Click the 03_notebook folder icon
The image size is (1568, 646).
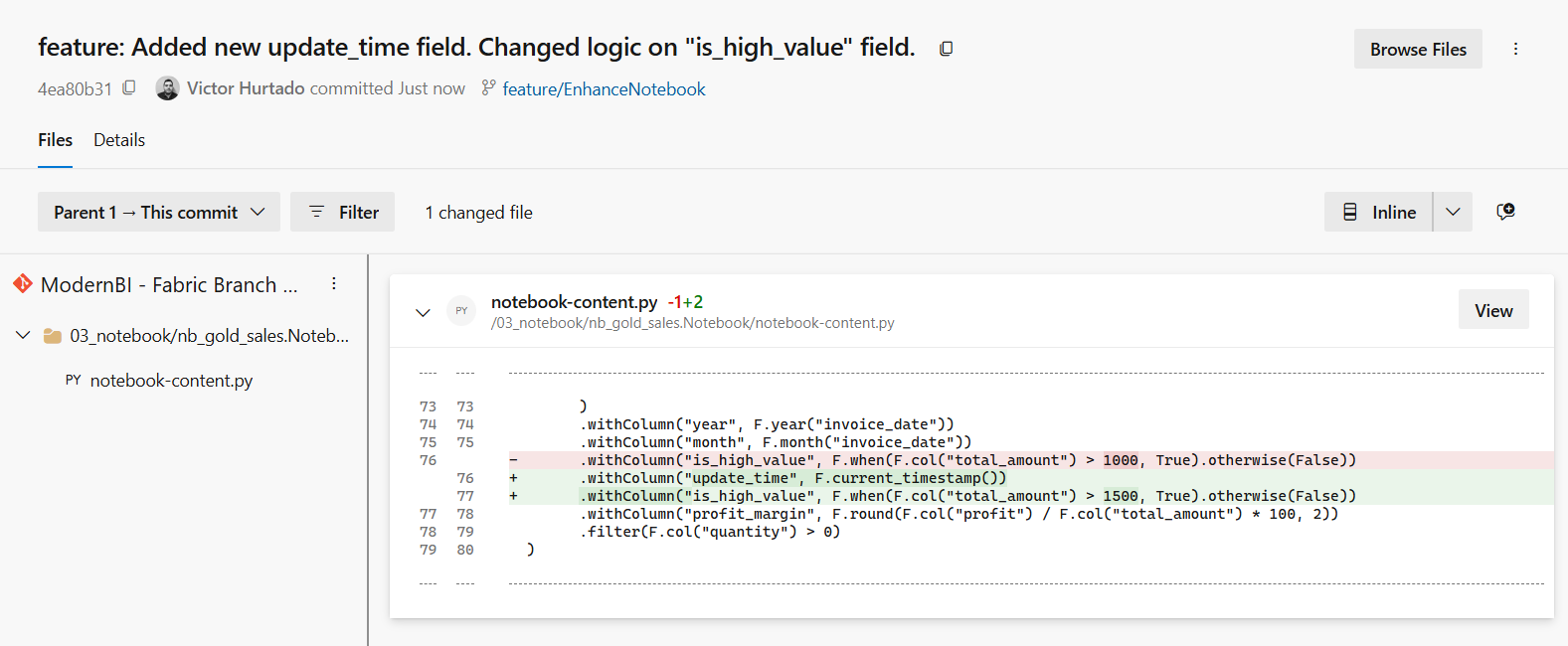click(53, 336)
